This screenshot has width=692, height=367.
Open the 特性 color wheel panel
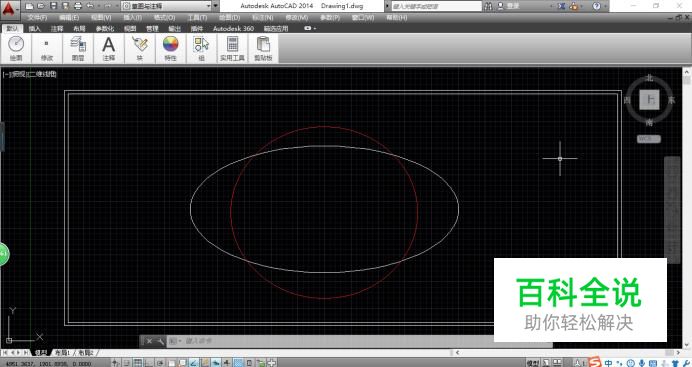pos(170,49)
